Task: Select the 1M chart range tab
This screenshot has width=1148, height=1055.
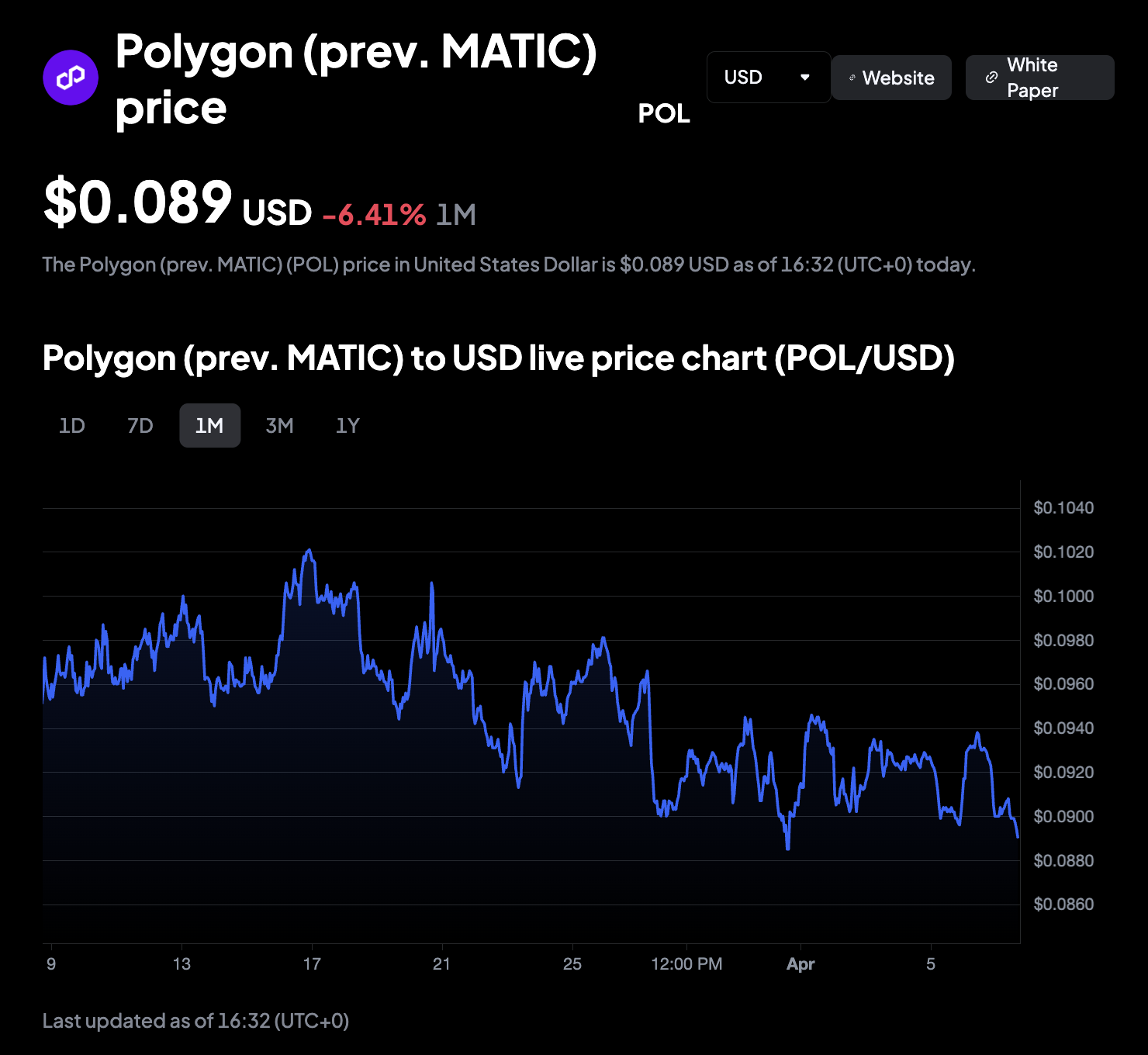Action: (209, 426)
